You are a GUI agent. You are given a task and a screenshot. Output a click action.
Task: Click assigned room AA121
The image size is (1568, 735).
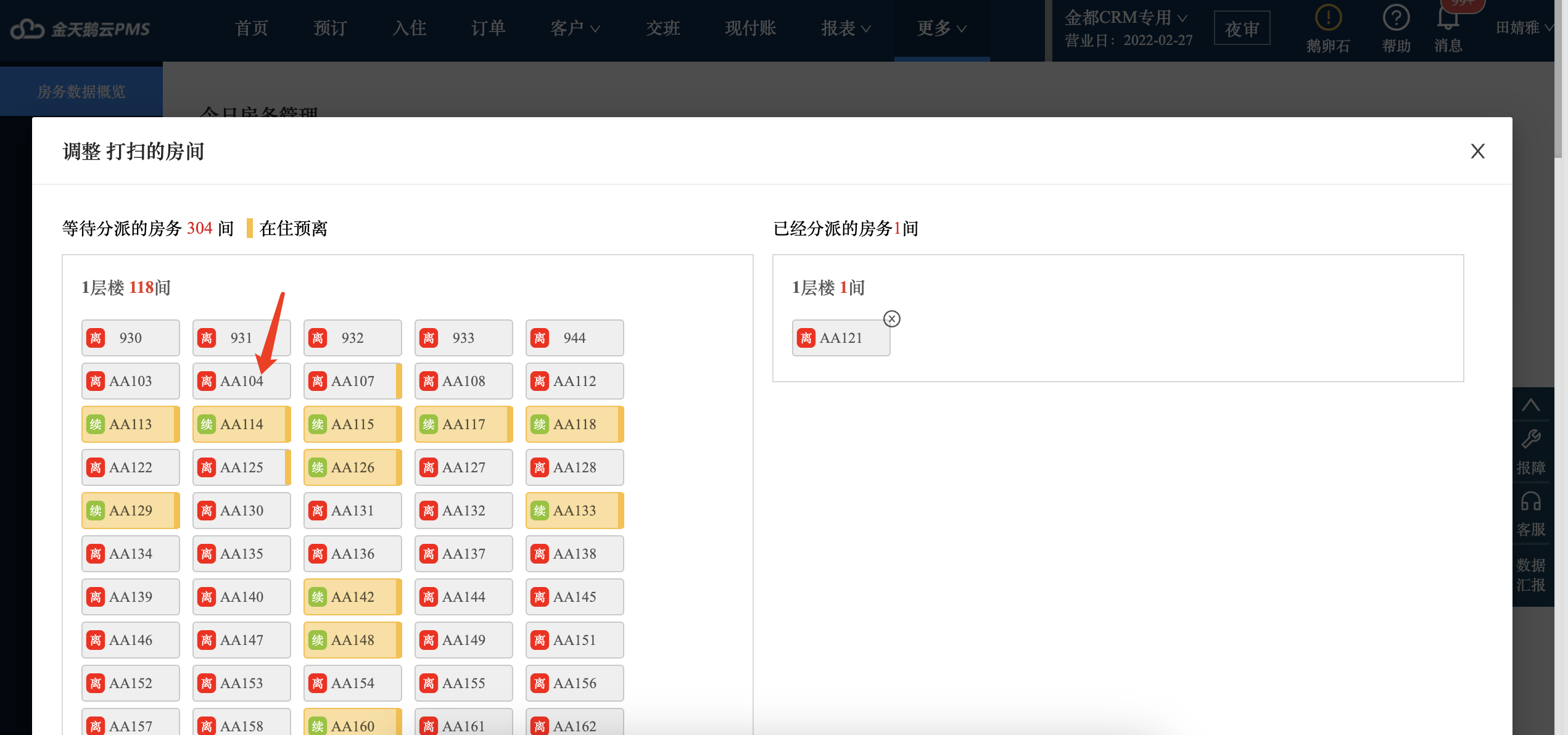841,338
